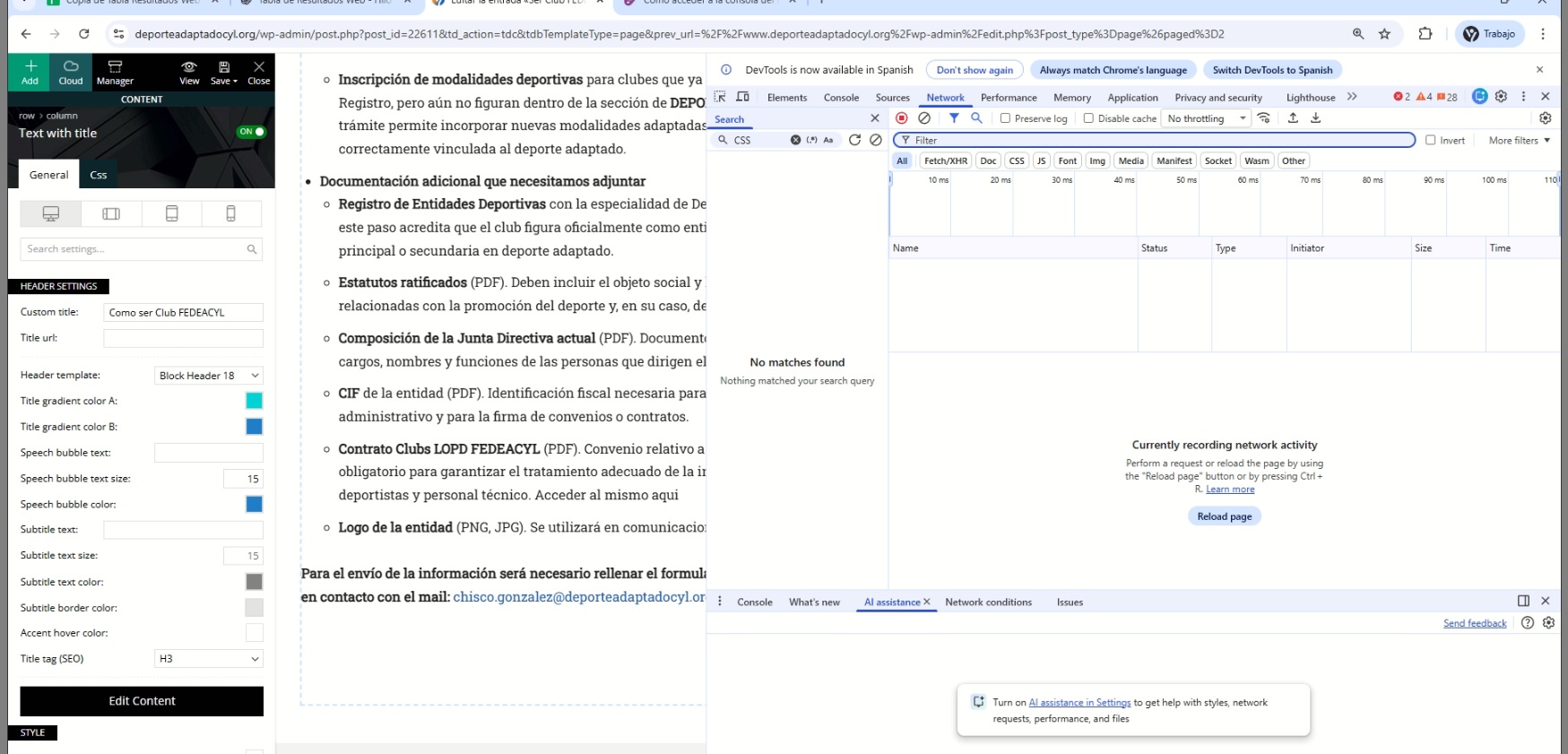Toggle the Text with title ON switch

[251, 132]
